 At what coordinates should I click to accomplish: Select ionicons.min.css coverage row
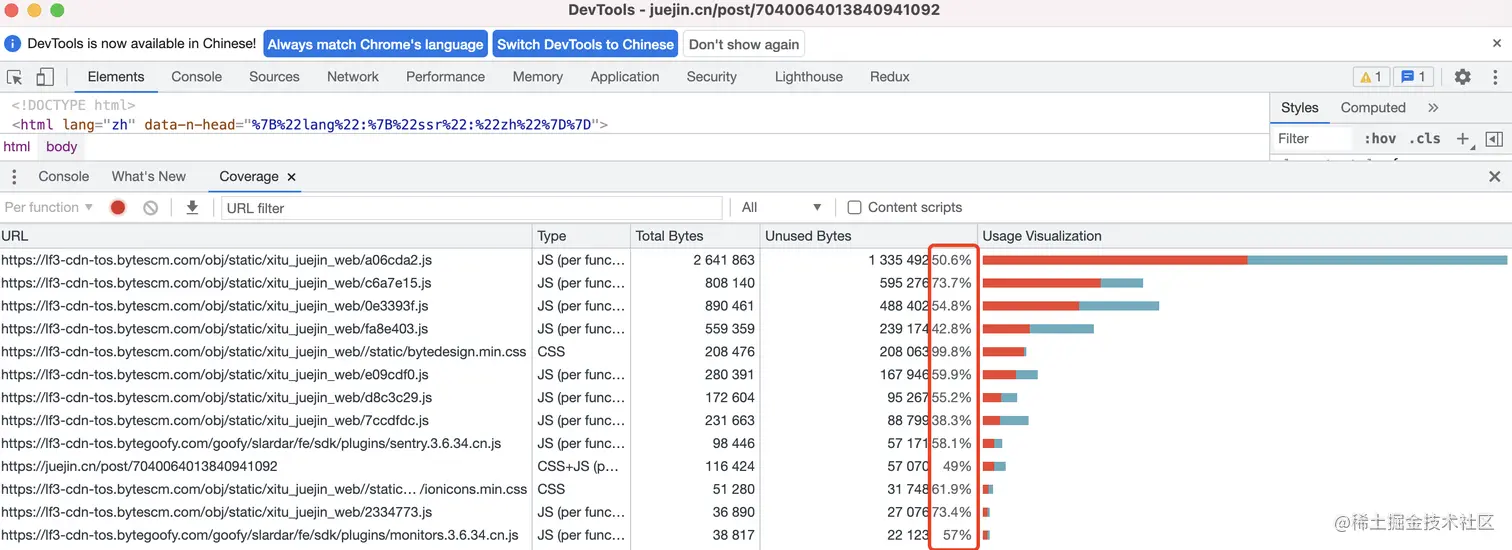[756, 490]
